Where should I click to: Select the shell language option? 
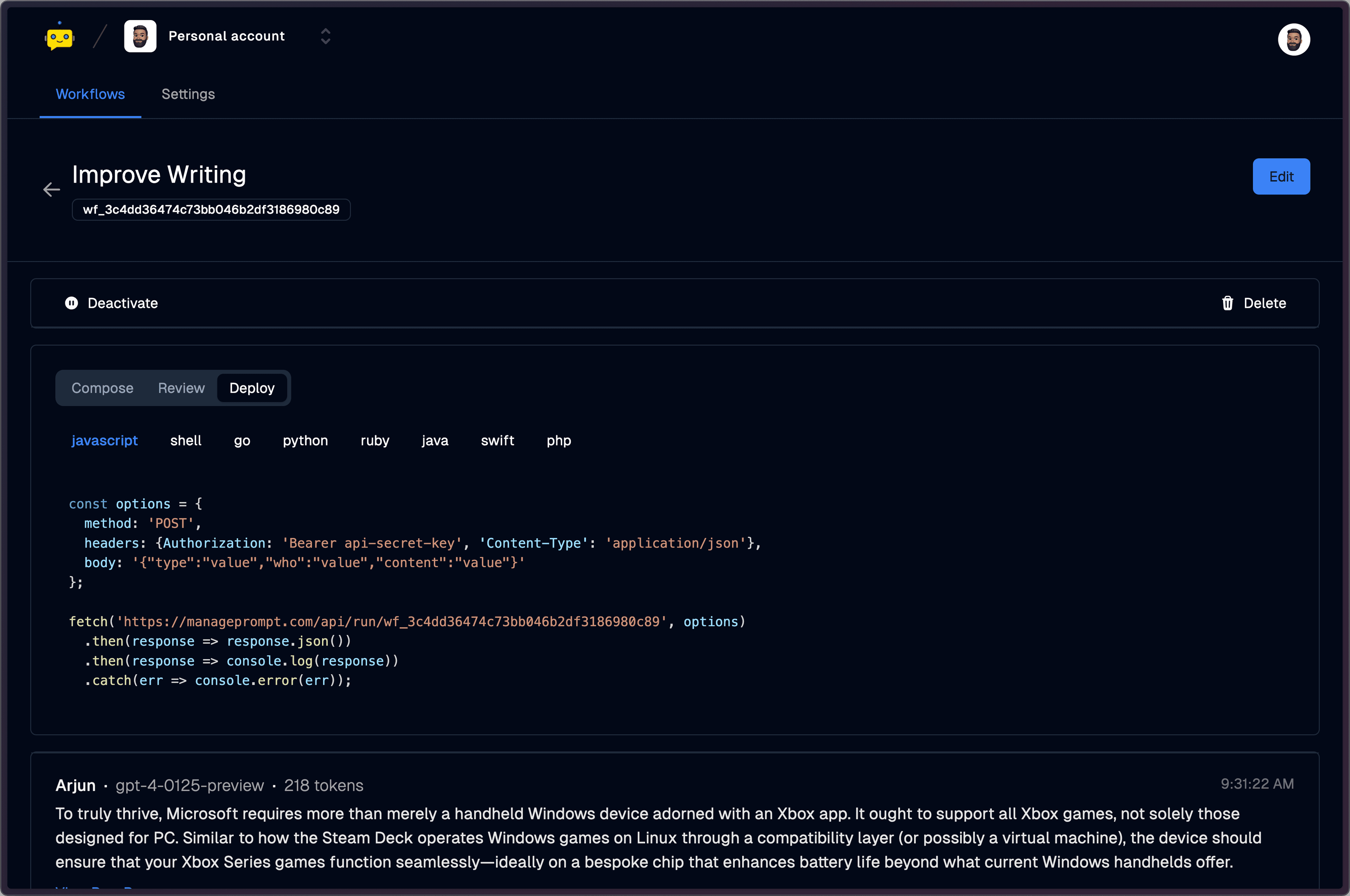pos(186,441)
